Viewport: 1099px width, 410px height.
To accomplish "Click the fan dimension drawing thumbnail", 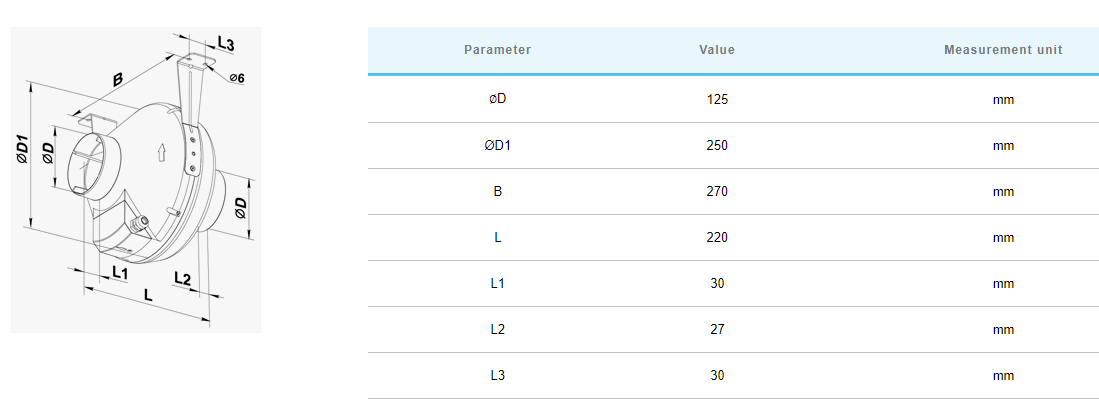I will 136,179.
